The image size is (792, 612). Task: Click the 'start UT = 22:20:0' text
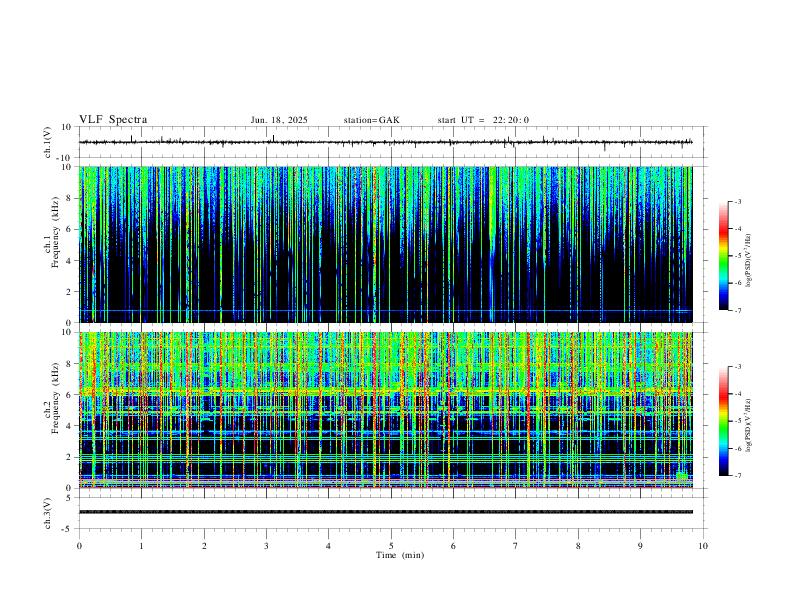pyautogui.click(x=483, y=120)
